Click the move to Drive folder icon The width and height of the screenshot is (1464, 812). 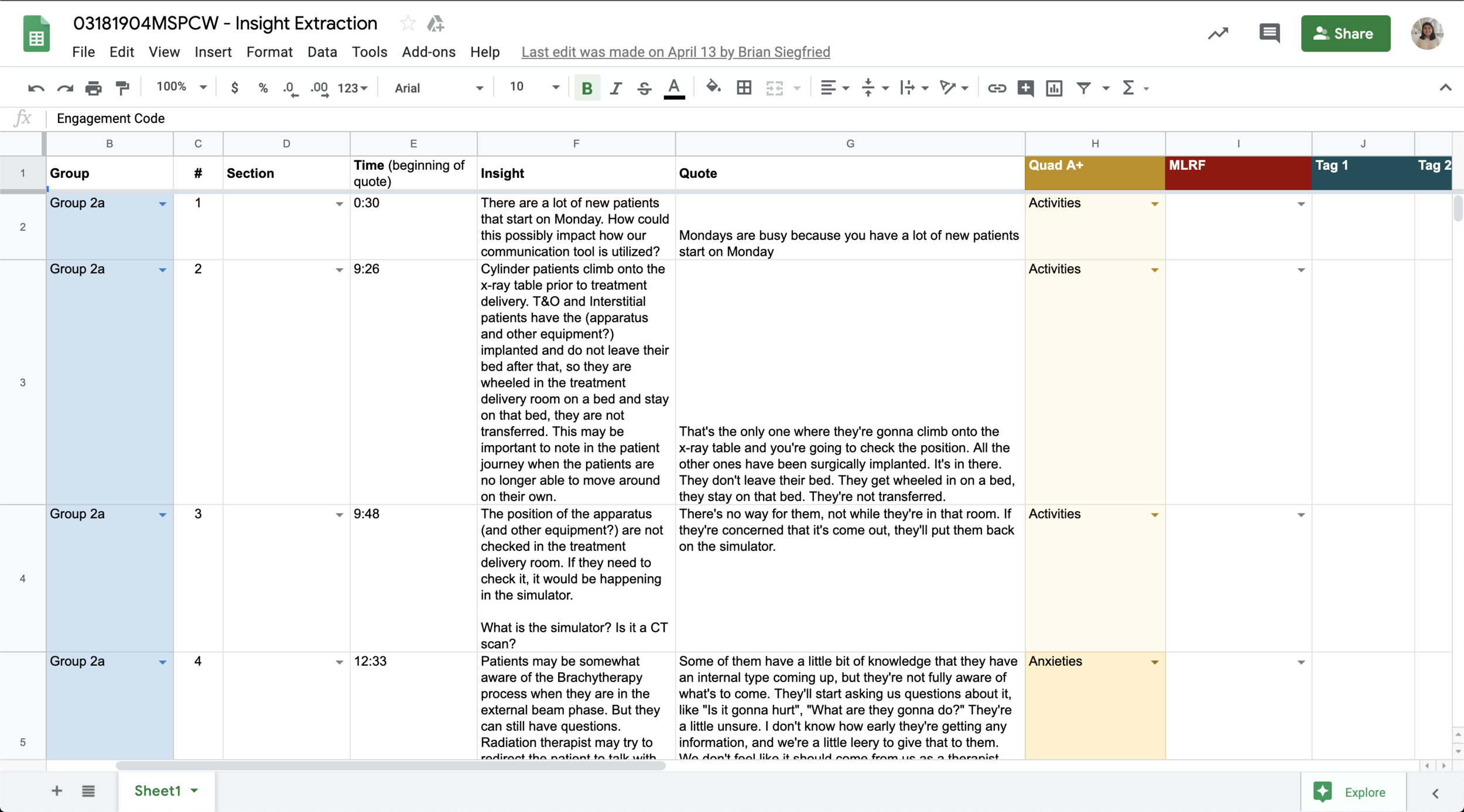coord(435,23)
